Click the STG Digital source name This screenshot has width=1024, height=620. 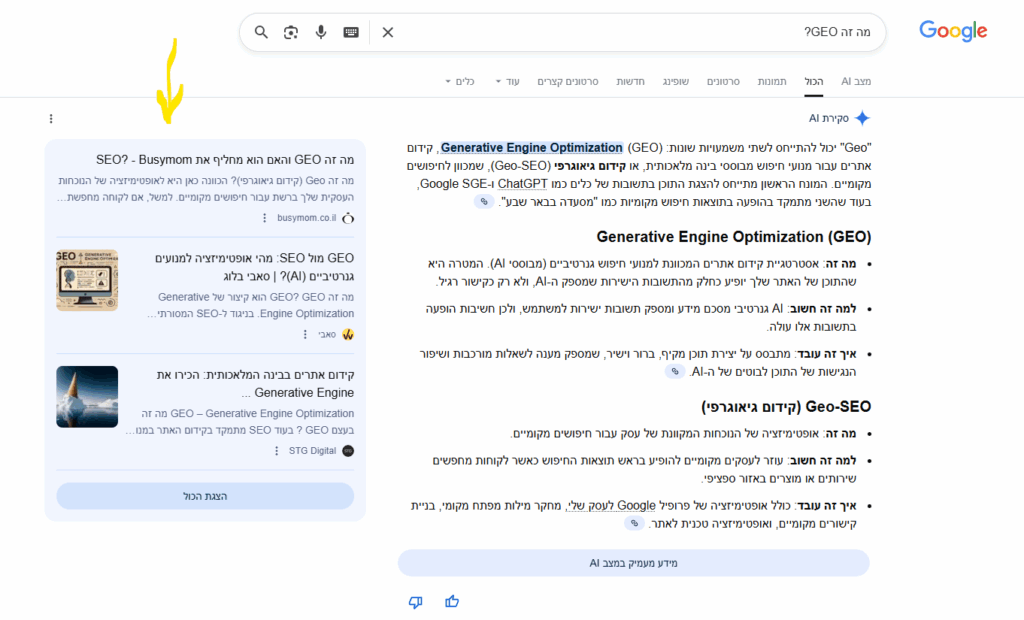click(x=312, y=451)
